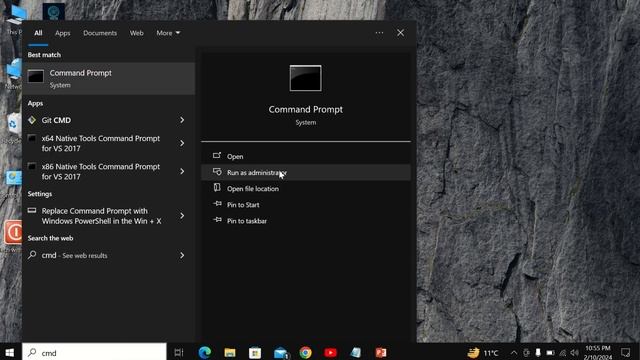Open the three-dot options menu
The width and height of the screenshot is (640, 360).
point(379,33)
